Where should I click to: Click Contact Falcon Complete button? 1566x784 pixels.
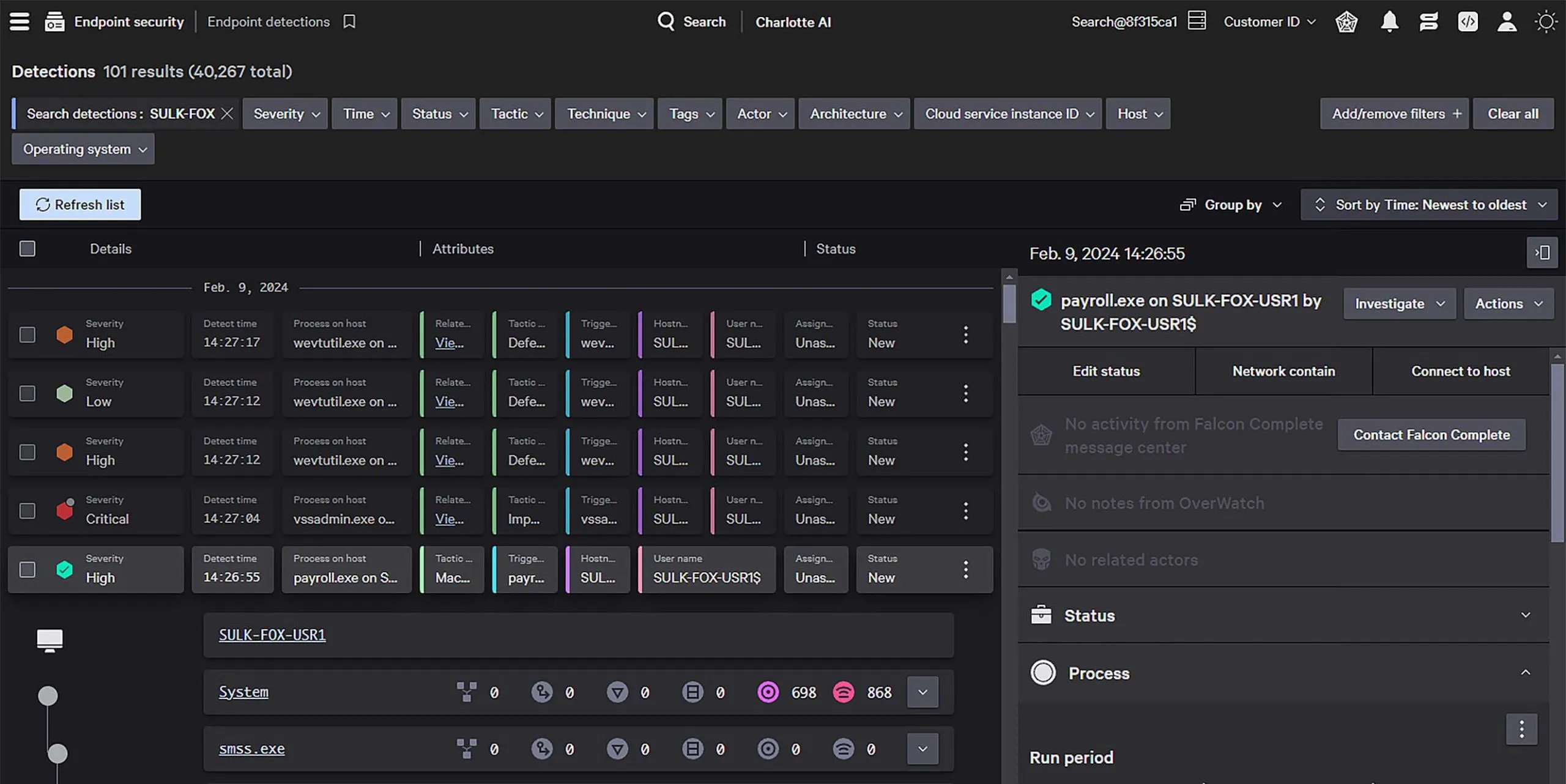click(1431, 435)
